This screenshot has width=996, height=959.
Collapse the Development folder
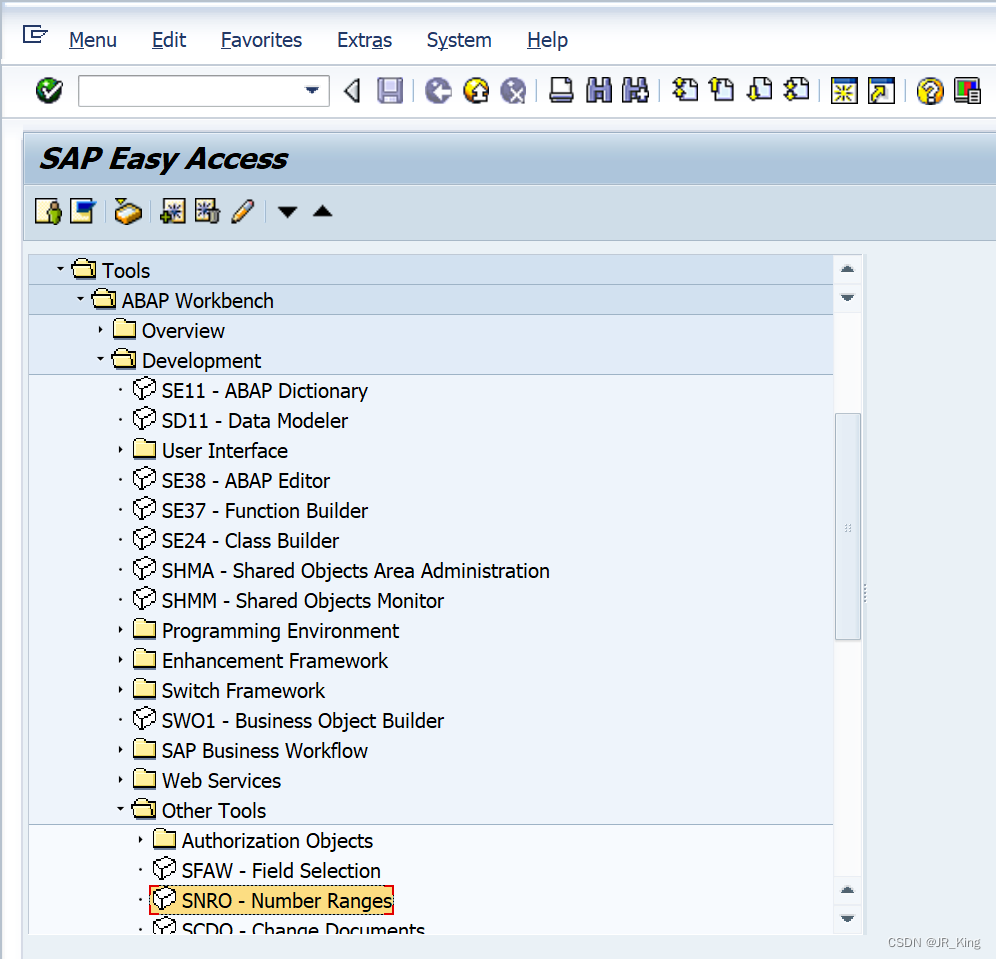tap(100, 359)
